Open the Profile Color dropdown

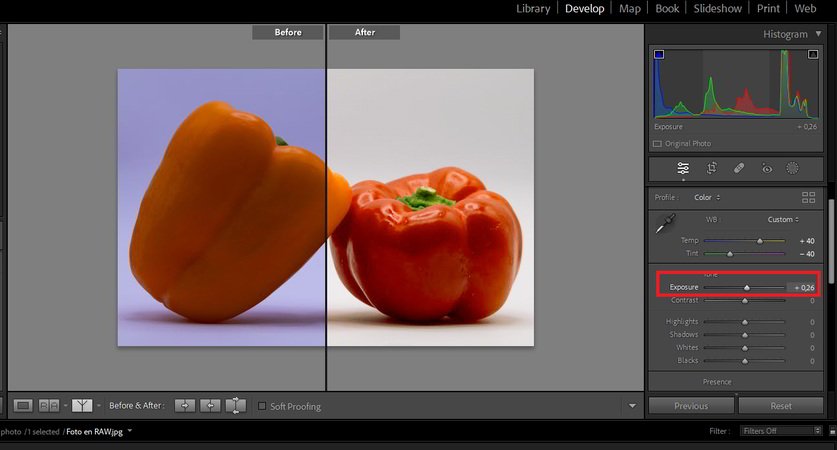pyautogui.click(x=707, y=198)
